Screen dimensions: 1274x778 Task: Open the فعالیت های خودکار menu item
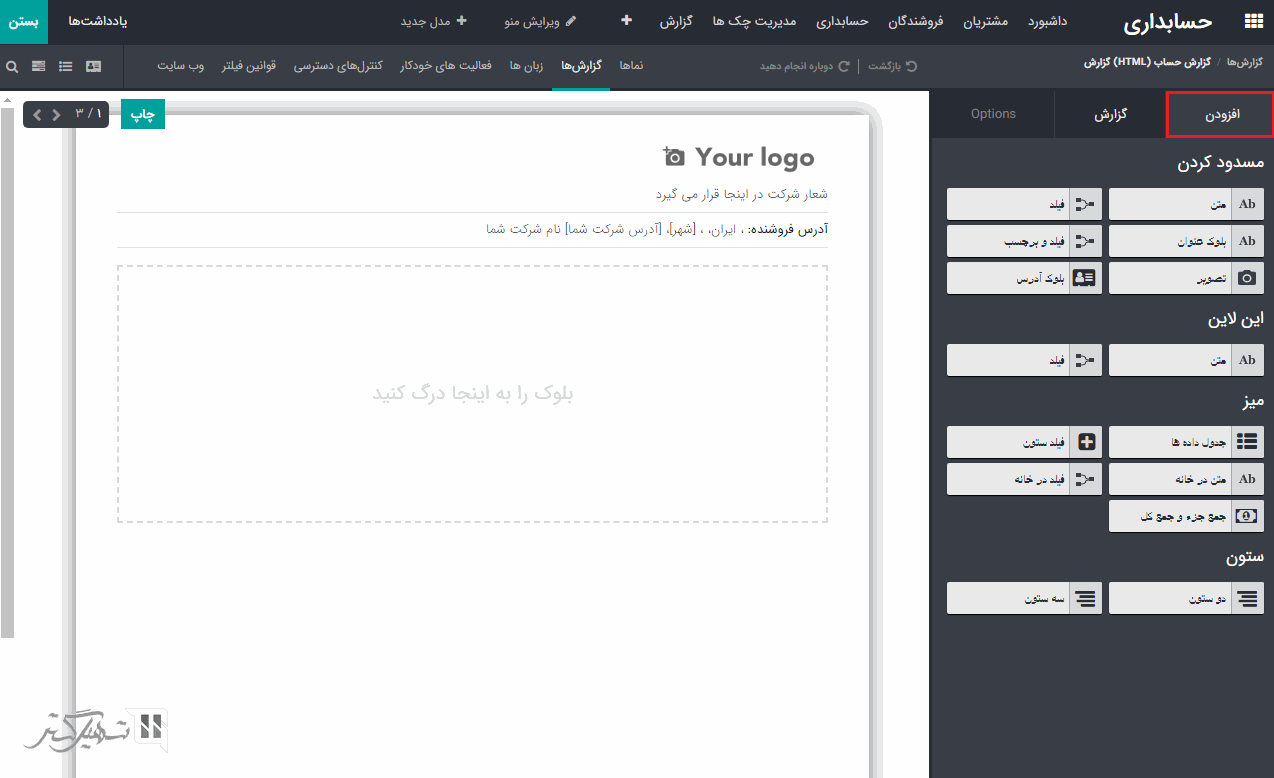(x=447, y=66)
